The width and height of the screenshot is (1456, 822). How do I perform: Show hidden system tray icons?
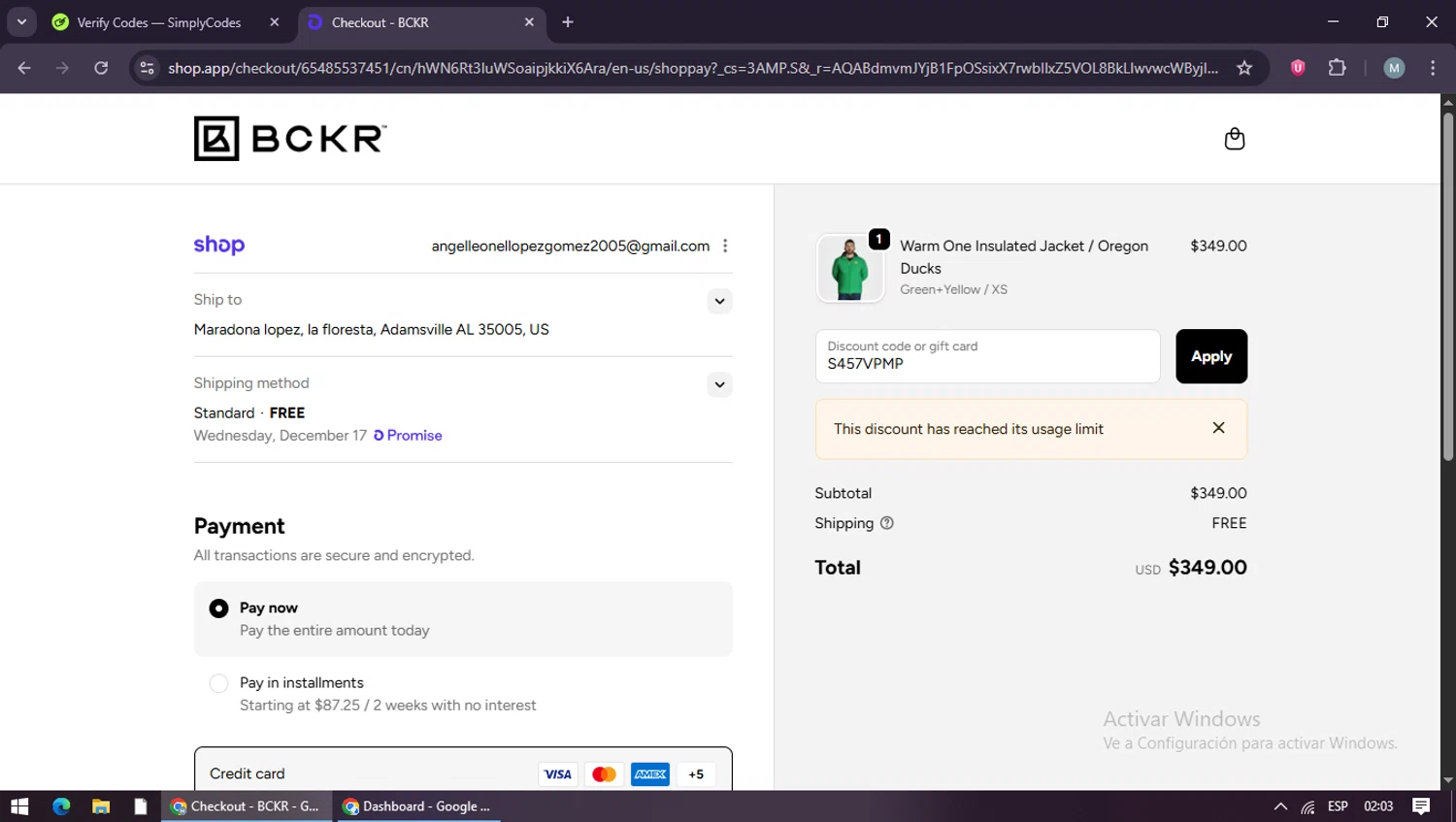[1280, 806]
